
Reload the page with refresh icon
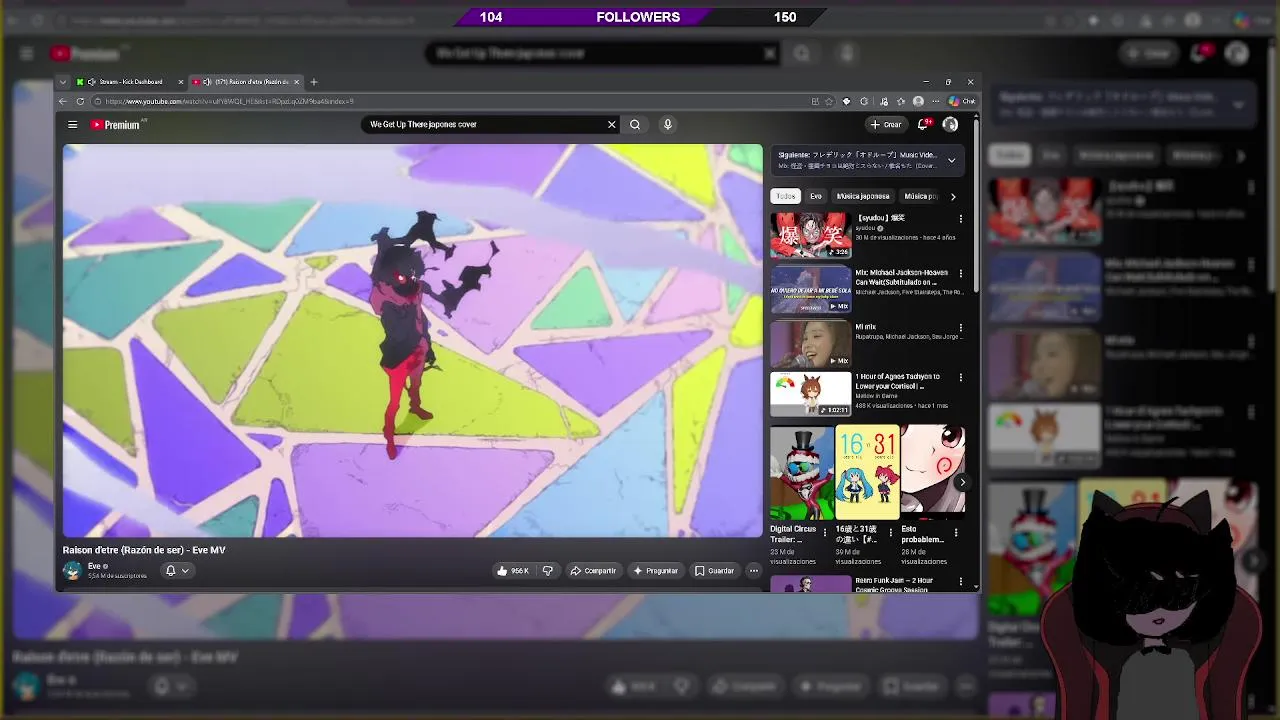click(81, 101)
